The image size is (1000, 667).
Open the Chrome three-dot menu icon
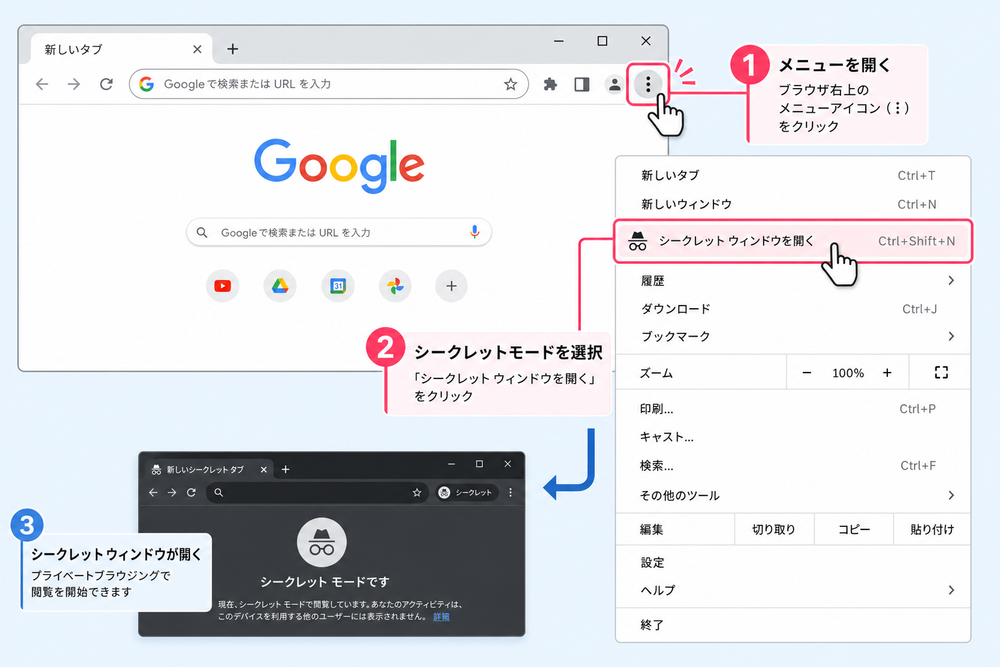point(647,84)
